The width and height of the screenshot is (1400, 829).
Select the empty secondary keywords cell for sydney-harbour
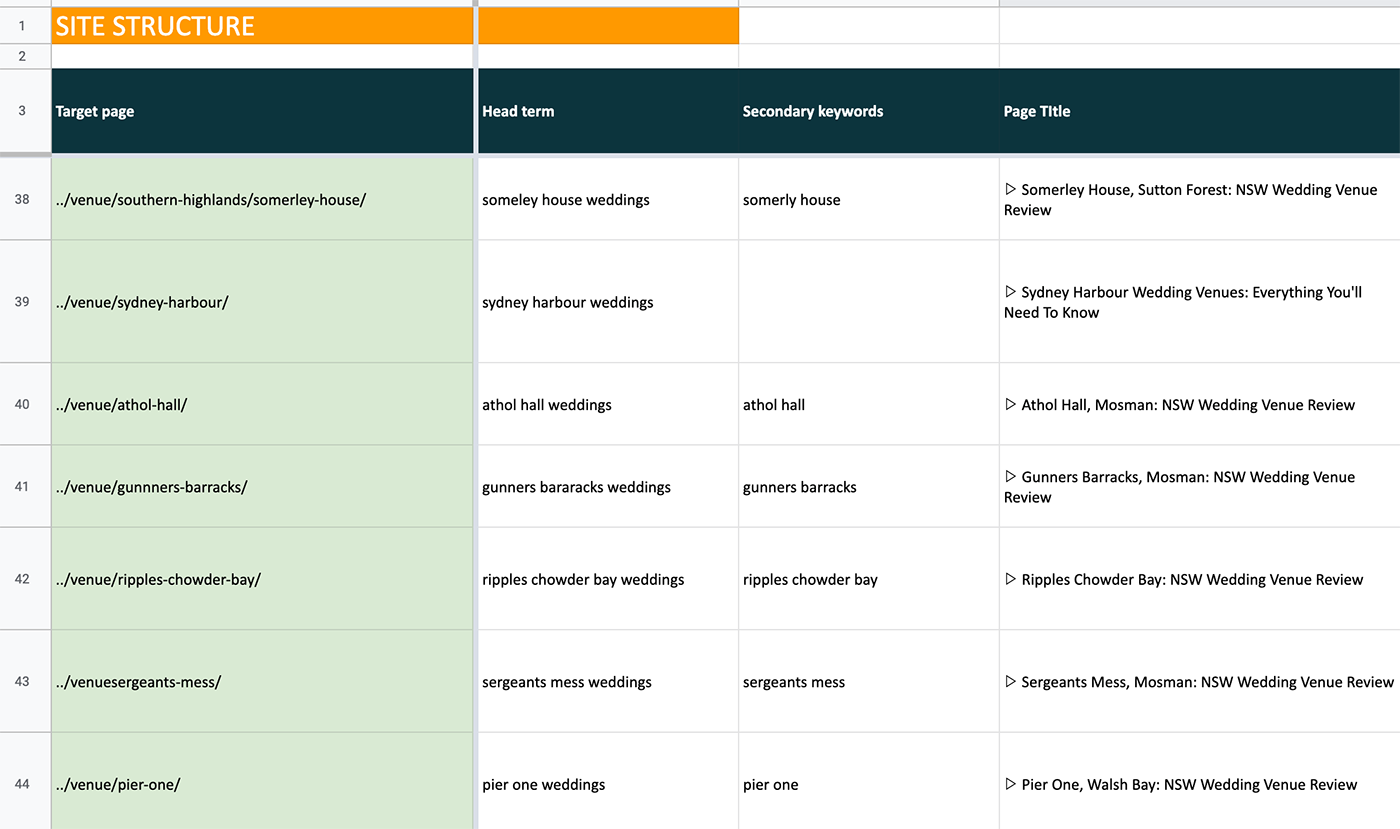[869, 301]
